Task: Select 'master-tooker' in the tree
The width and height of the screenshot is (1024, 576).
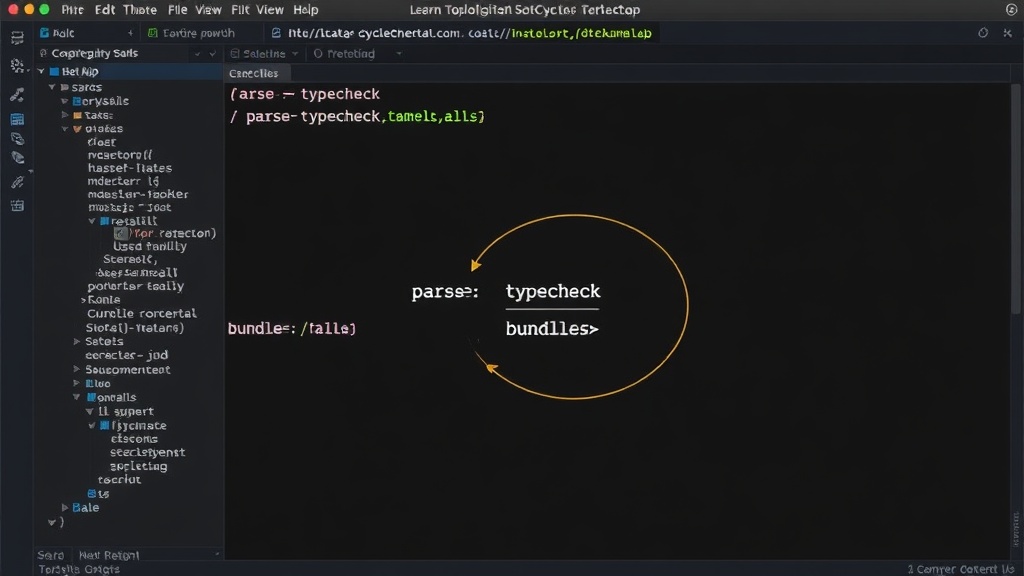Action: point(138,194)
